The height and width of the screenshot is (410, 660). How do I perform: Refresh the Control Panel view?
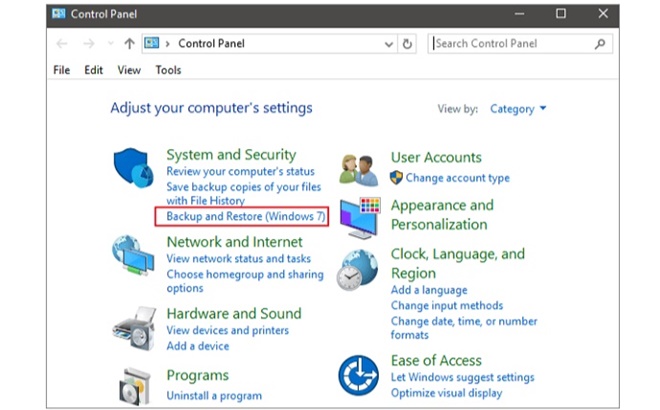pyautogui.click(x=407, y=44)
